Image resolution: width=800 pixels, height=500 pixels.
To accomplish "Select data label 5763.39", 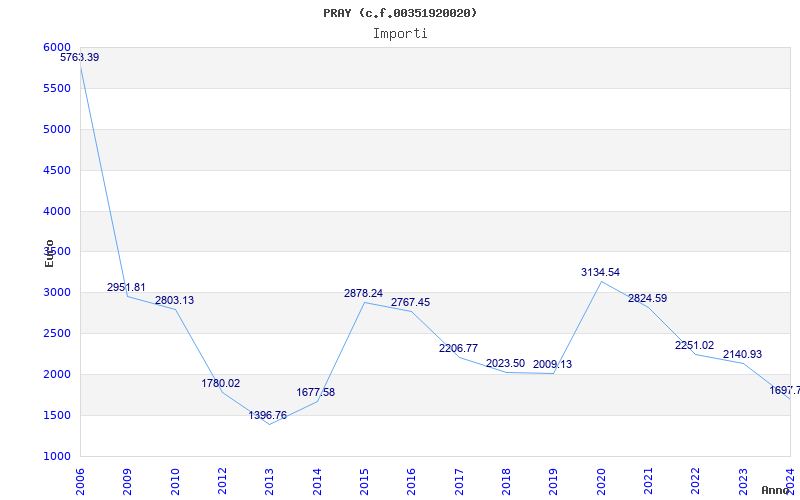I will coord(80,57).
